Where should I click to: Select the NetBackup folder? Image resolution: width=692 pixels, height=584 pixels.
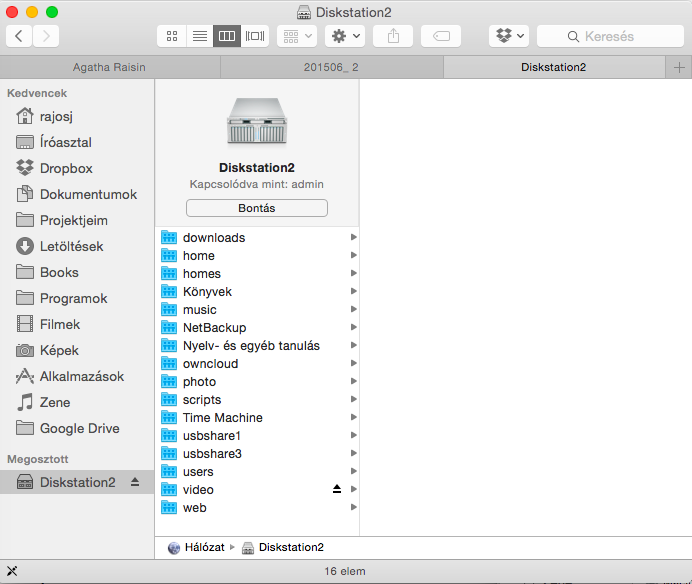[x=257, y=328]
